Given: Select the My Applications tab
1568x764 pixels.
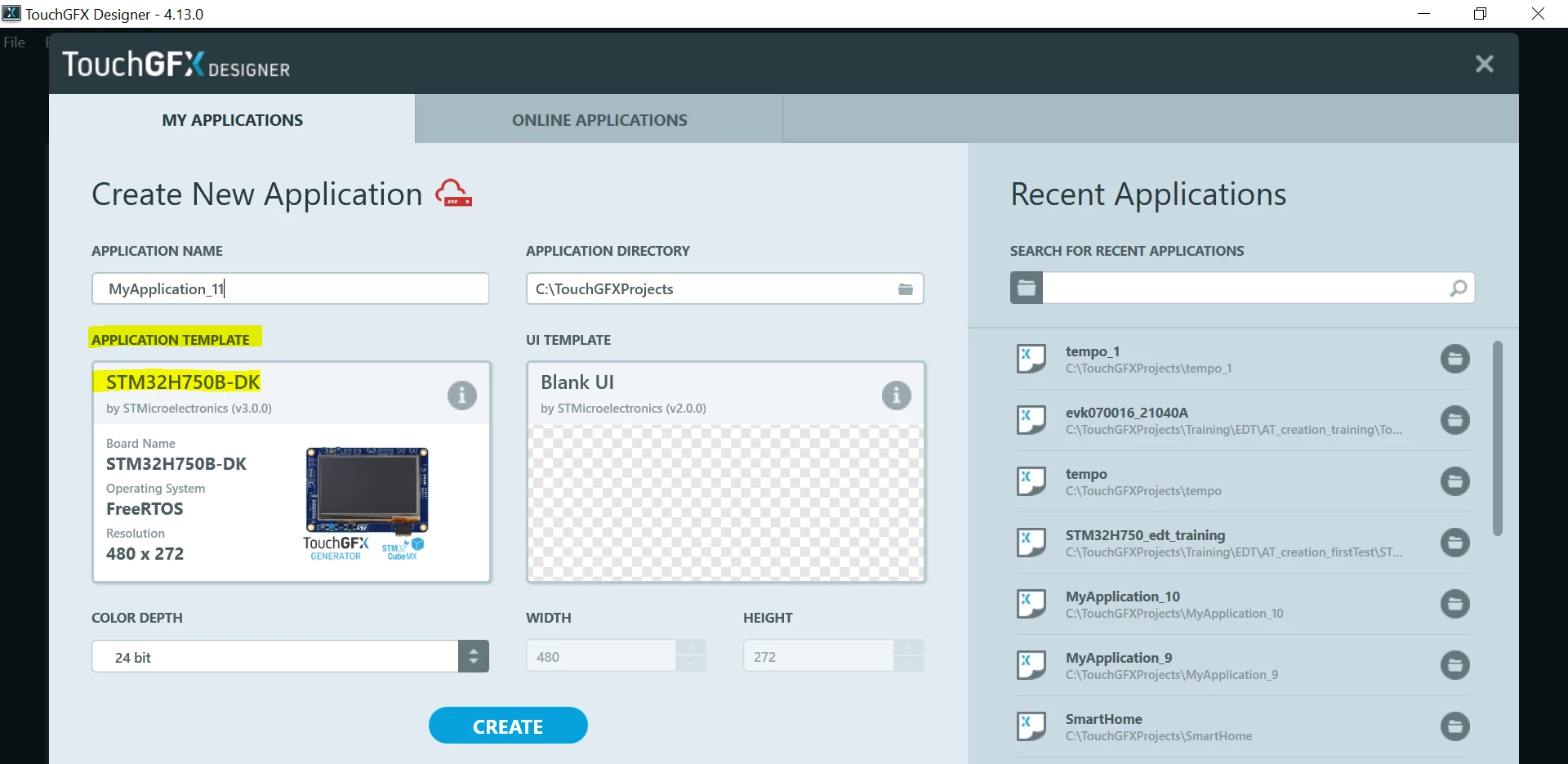Looking at the screenshot, I should click(232, 120).
